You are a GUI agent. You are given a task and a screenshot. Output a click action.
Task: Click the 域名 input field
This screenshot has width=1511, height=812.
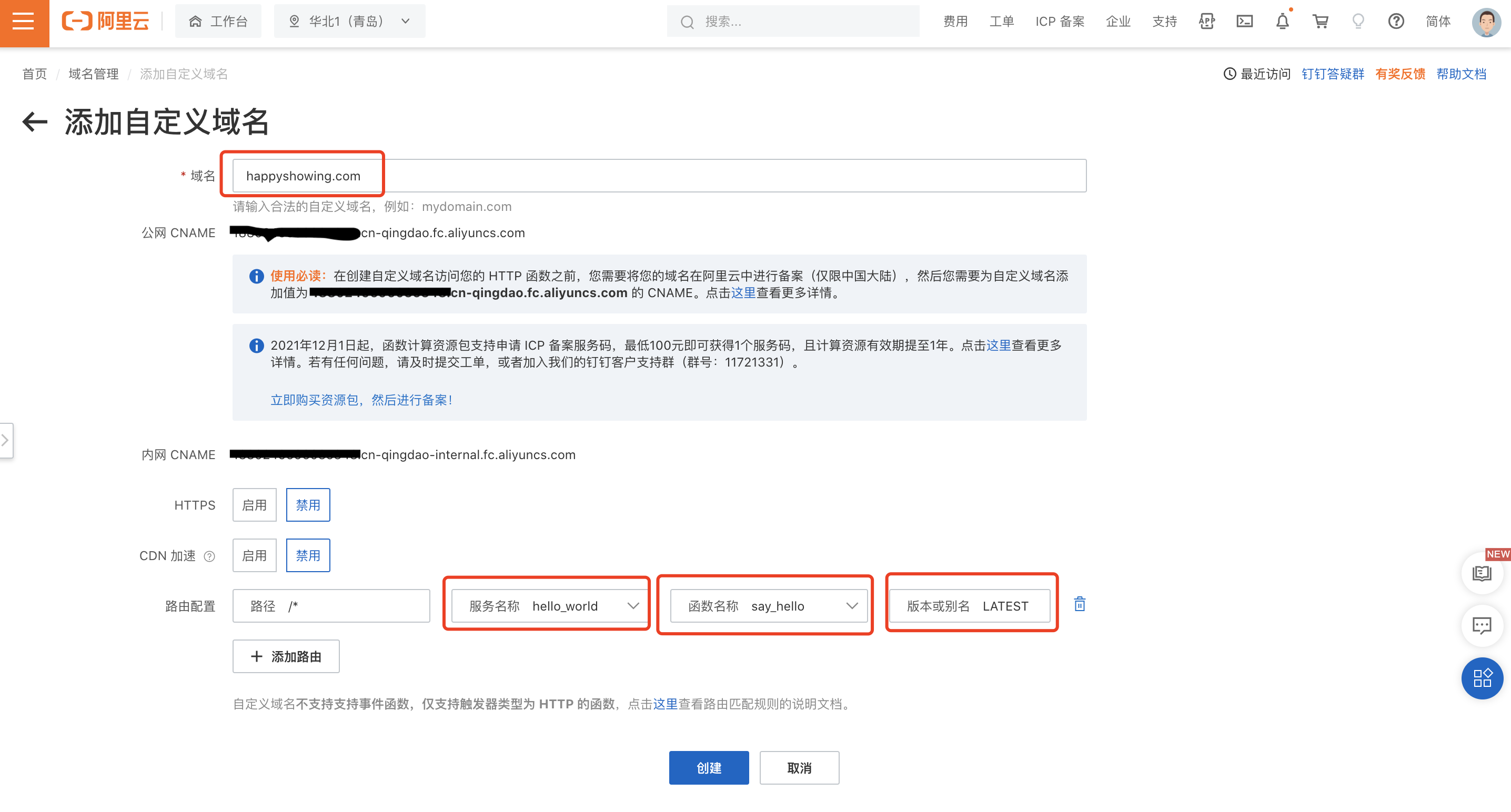pos(659,176)
